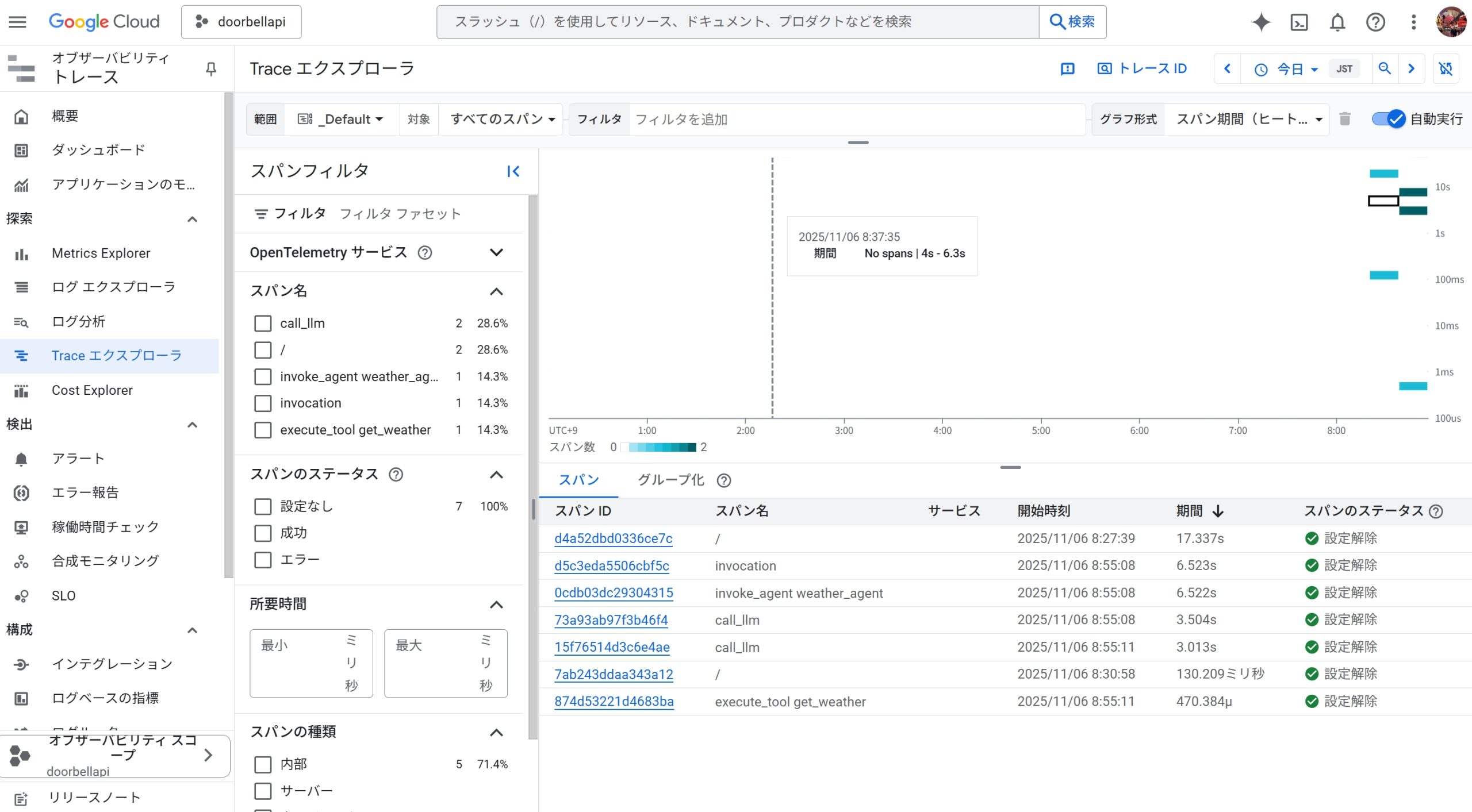The height and width of the screenshot is (812, 1472).
Task: Switch to the グループ化 tab
Action: (670, 480)
